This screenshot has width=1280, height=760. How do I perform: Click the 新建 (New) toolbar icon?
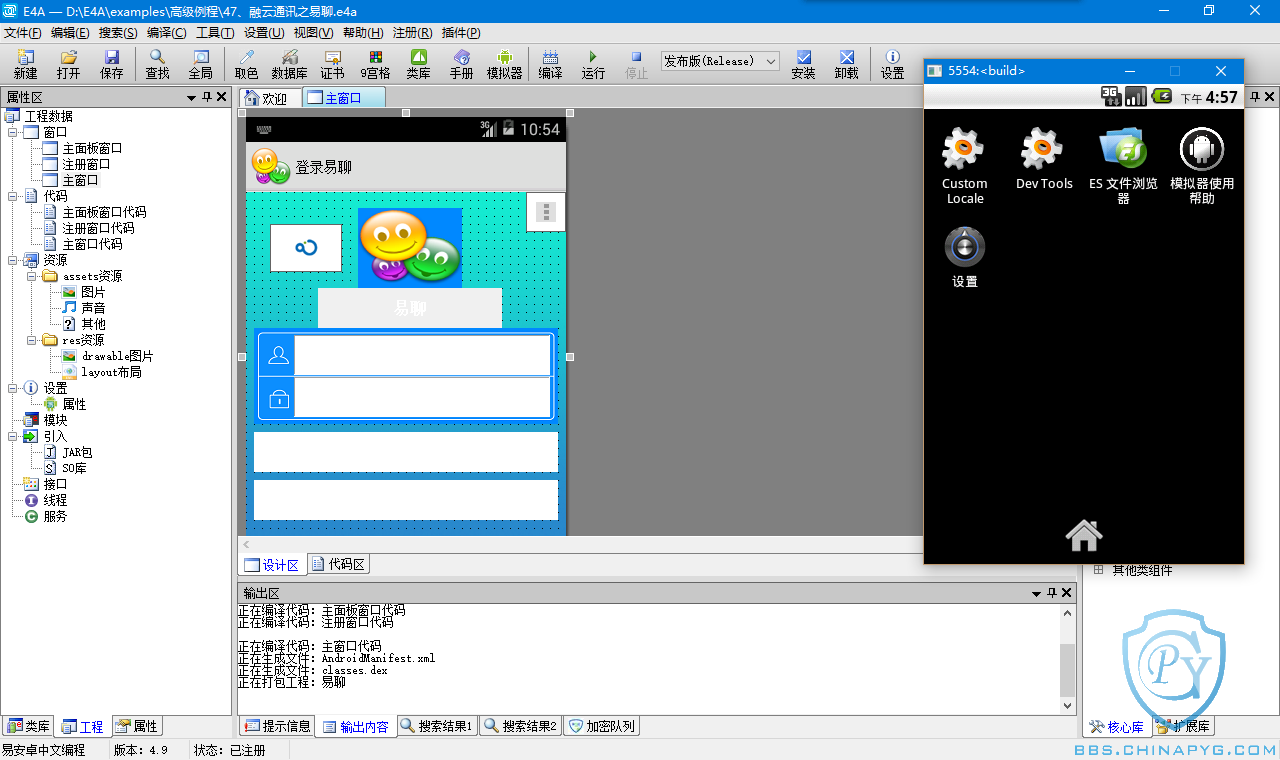[25, 64]
